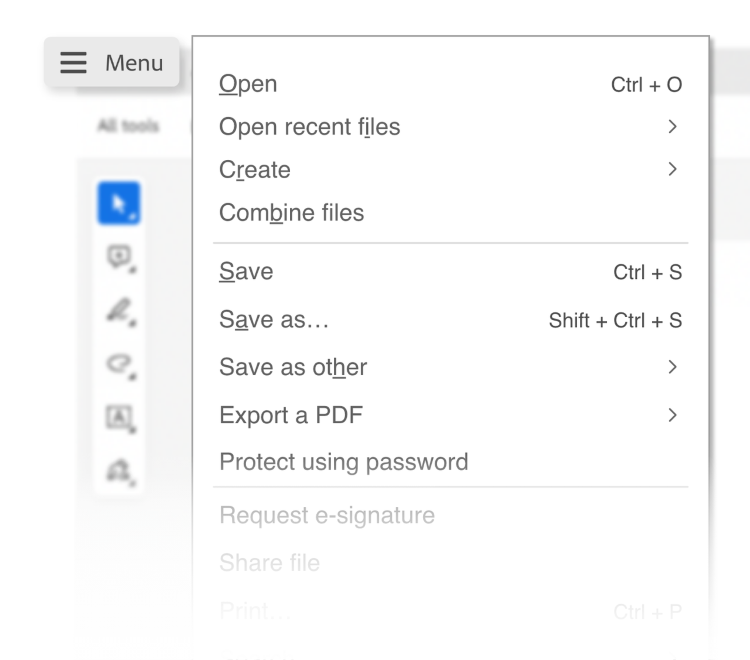Choose the highlight pen tool
Image resolution: width=750 pixels, height=660 pixels.
(119, 310)
